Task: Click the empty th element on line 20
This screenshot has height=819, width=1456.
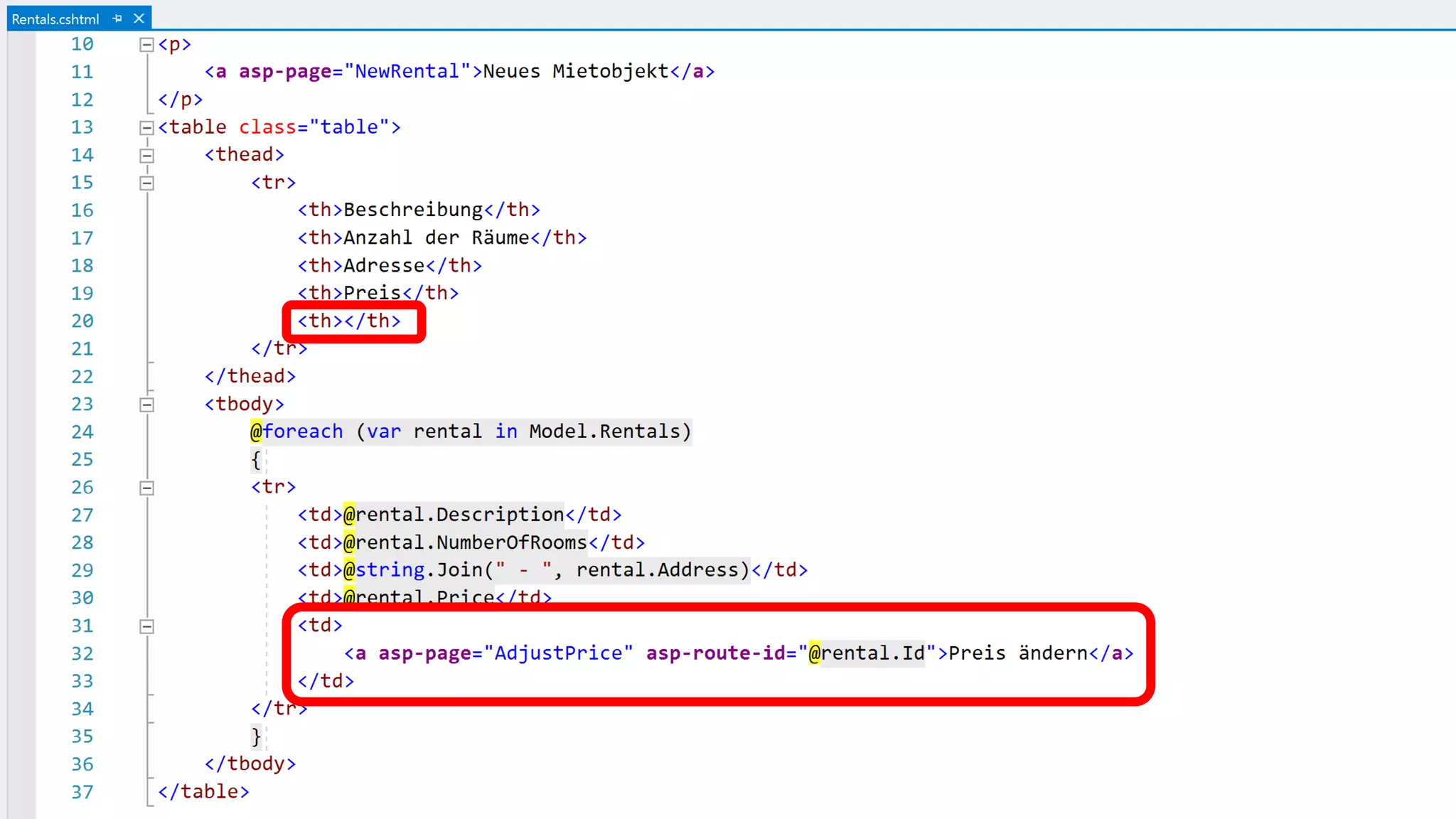Action: tap(348, 321)
